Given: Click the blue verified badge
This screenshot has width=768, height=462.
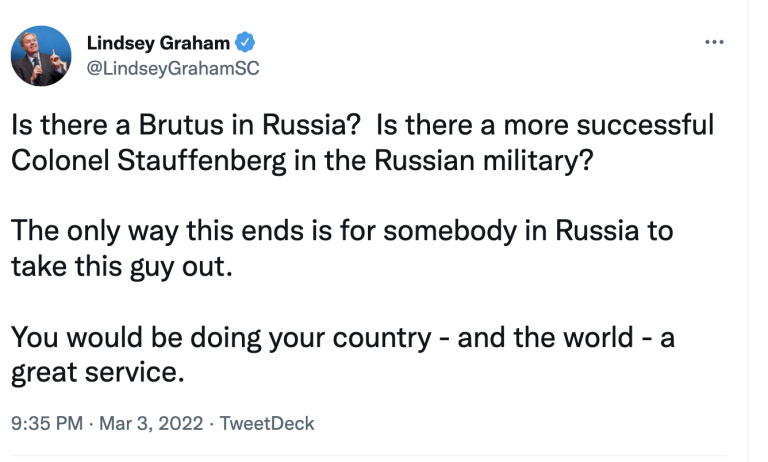Looking at the screenshot, I should coord(245,42).
